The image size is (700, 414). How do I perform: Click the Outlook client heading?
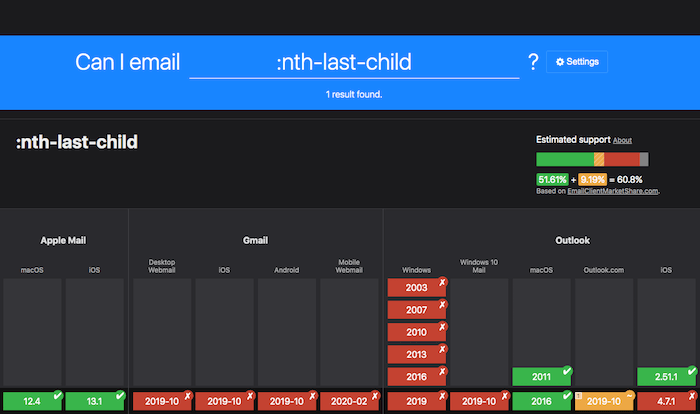coord(573,240)
